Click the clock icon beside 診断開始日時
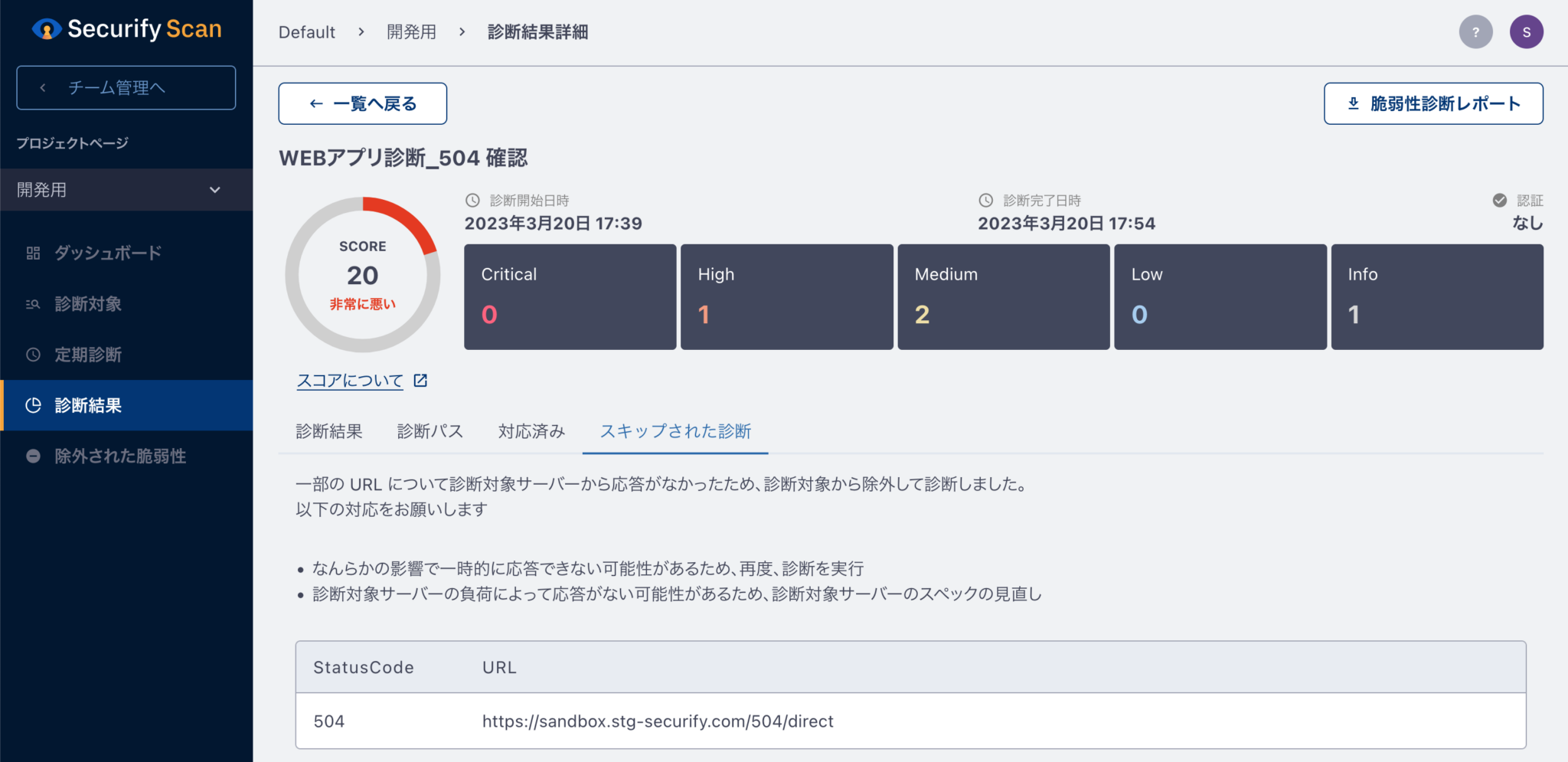The width and height of the screenshot is (1568, 762). (x=471, y=200)
